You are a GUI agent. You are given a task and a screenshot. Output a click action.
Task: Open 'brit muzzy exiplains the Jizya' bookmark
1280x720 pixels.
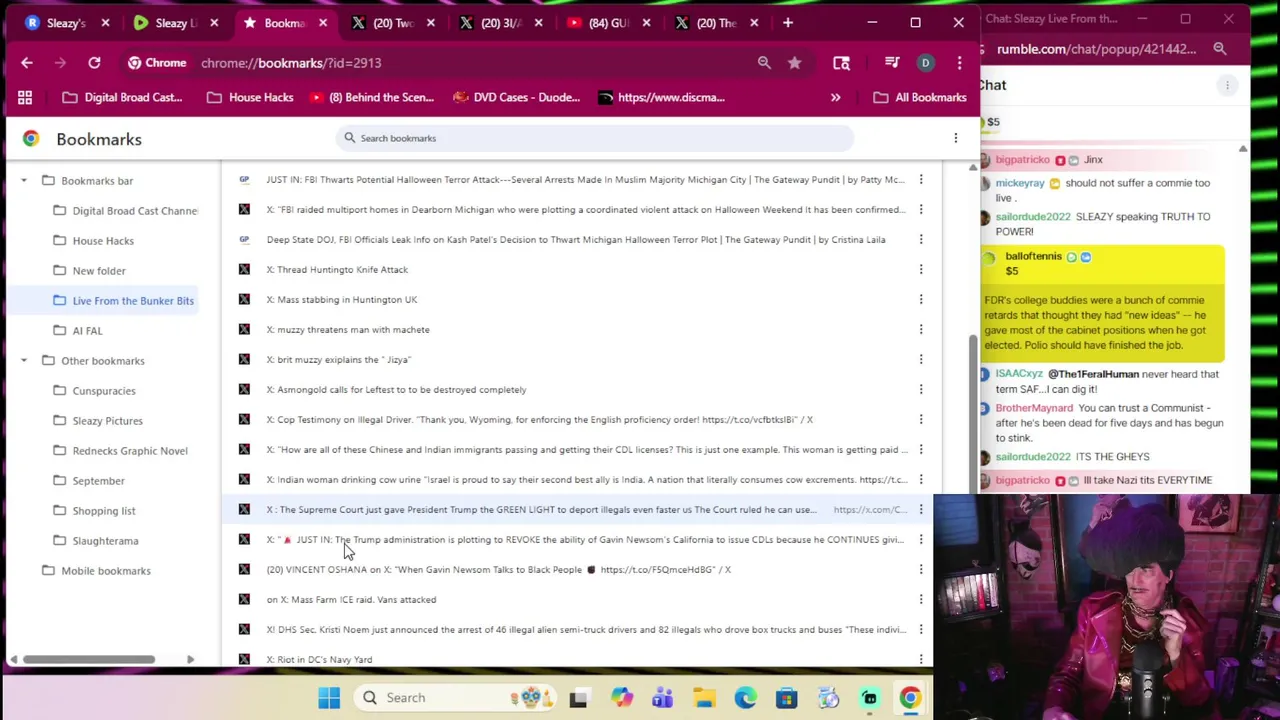click(x=338, y=359)
